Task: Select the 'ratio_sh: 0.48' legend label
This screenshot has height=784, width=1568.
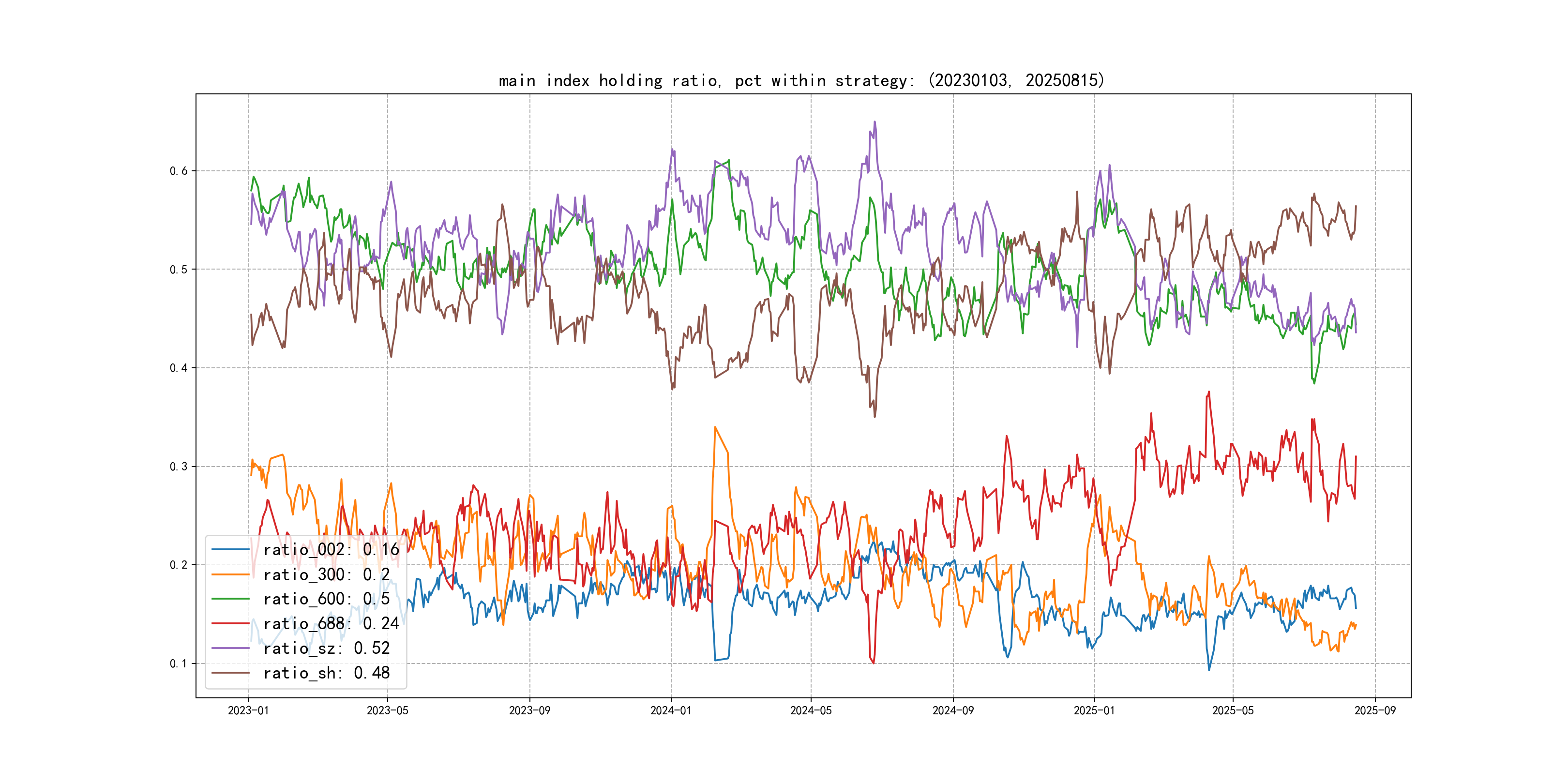Action: pyautogui.click(x=326, y=673)
